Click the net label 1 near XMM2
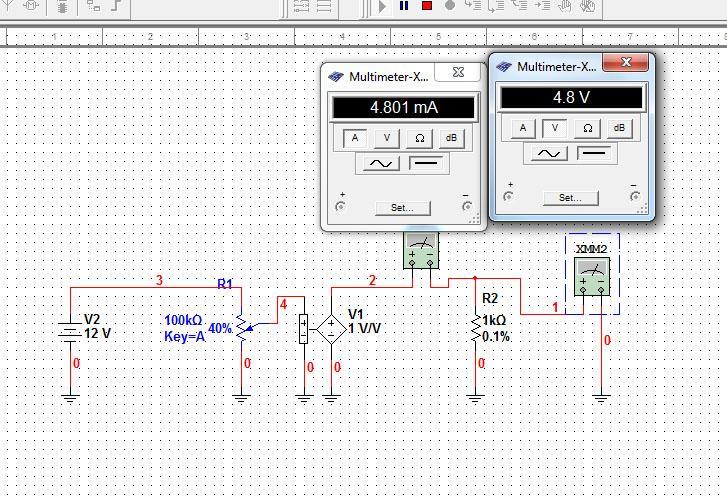Image resolution: width=727 pixels, height=497 pixels. 555,307
